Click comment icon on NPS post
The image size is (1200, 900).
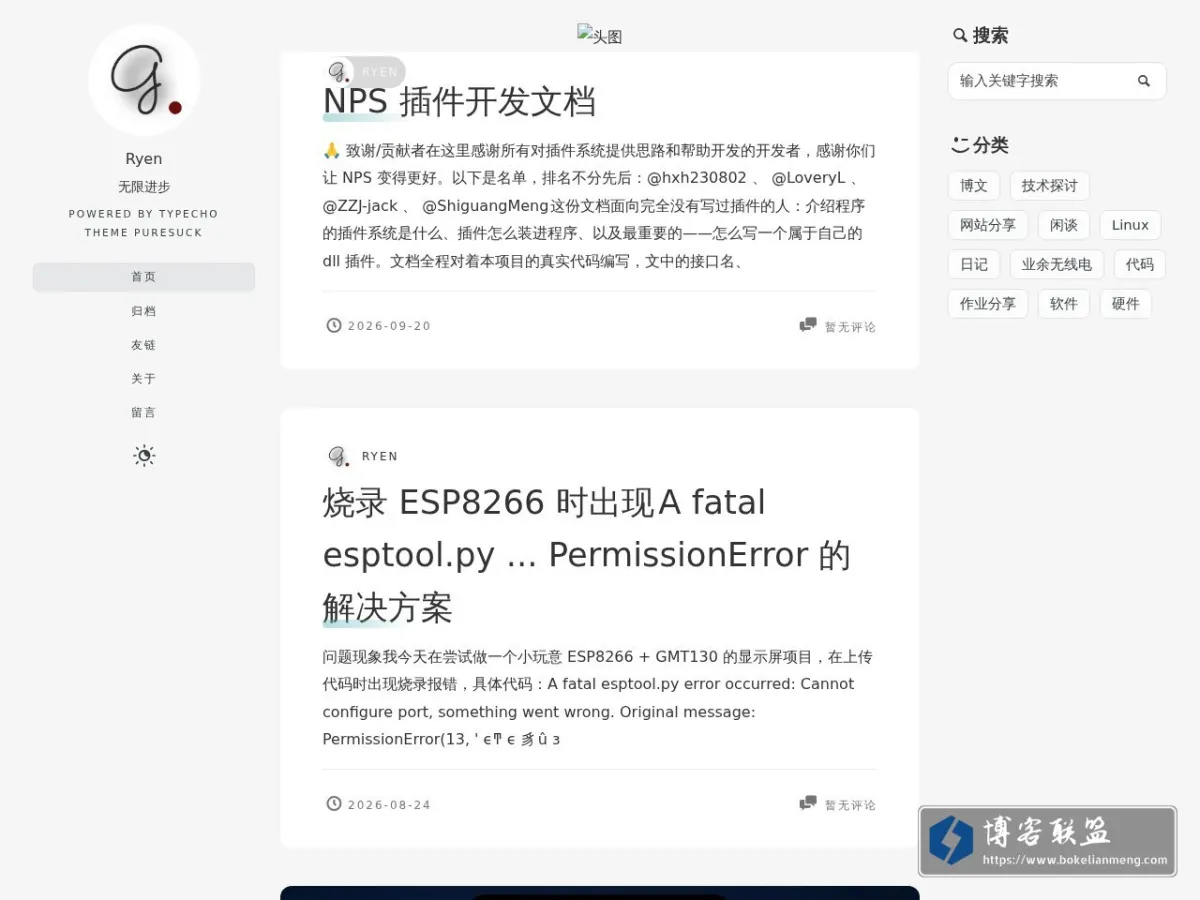click(808, 325)
